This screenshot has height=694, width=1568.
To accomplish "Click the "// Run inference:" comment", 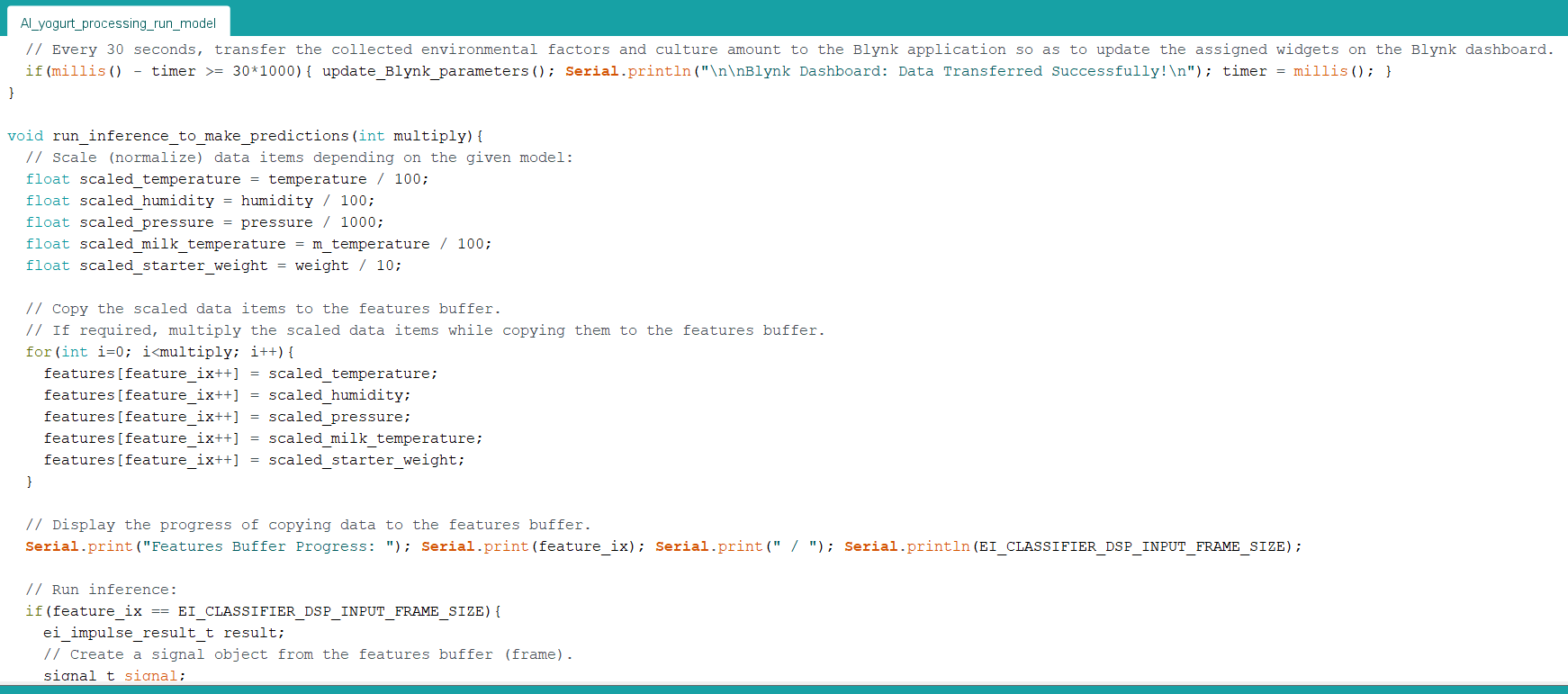I will tap(102, 590).
